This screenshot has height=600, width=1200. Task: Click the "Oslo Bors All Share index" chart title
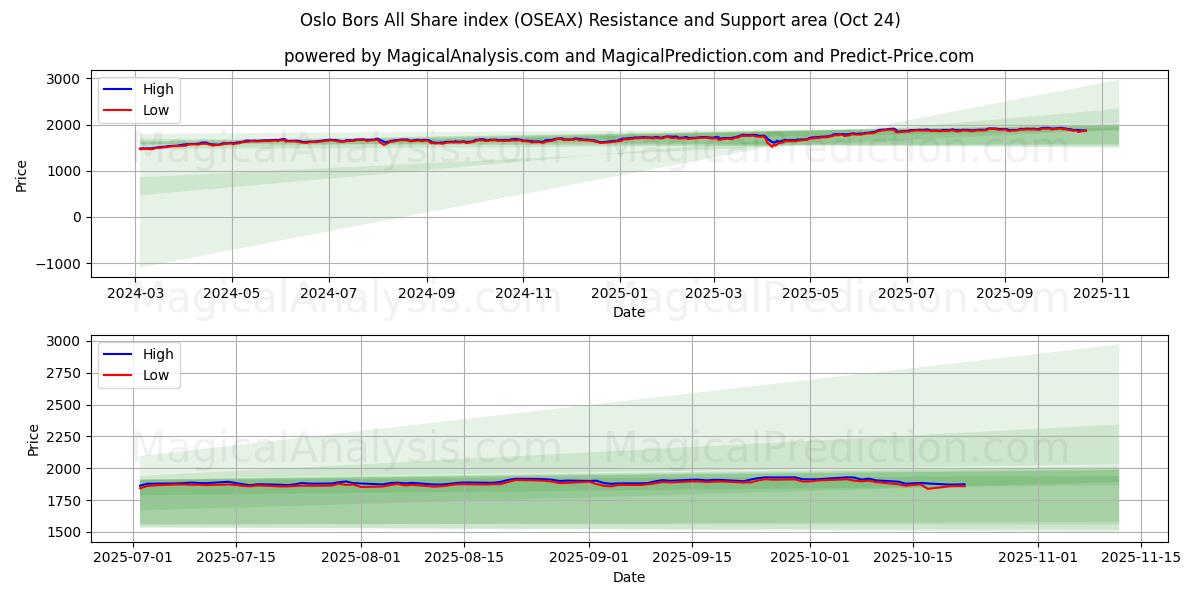click(599, 20)
